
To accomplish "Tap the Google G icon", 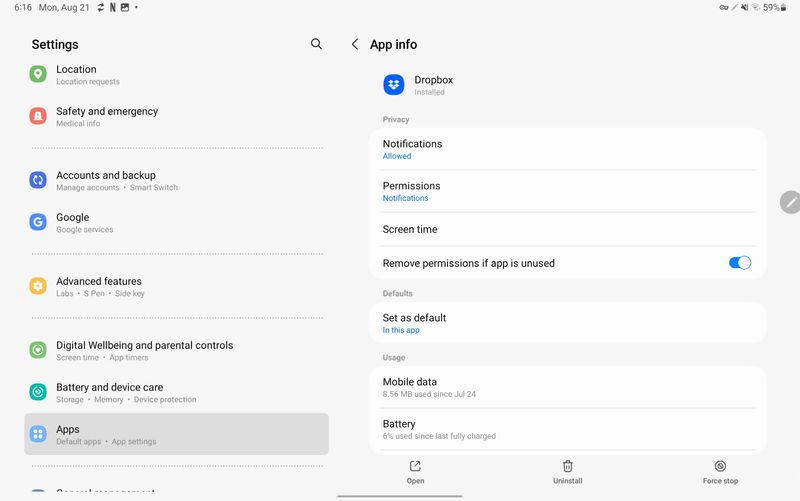I will [38, 222].
